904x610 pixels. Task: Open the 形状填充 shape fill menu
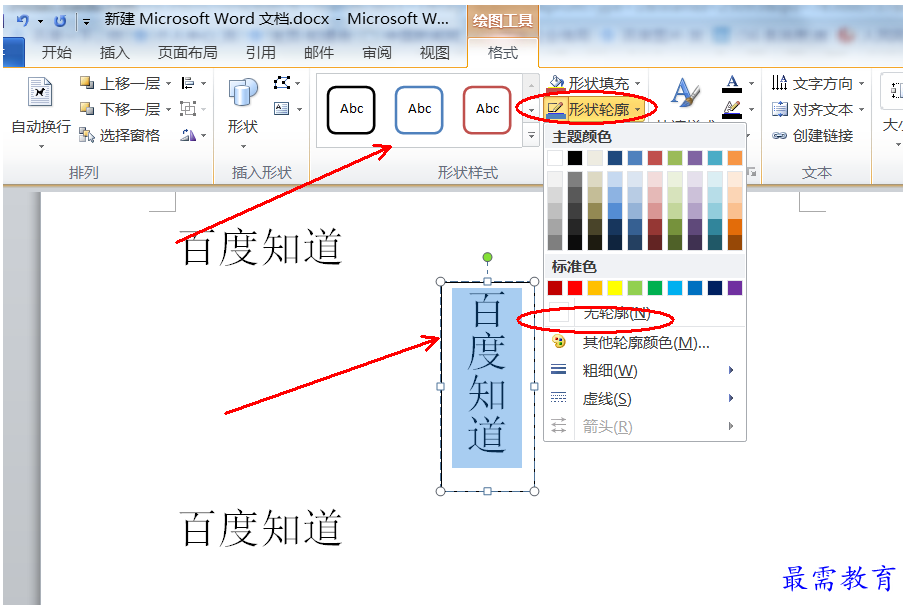pyautogui.click(x=594, y=84)
